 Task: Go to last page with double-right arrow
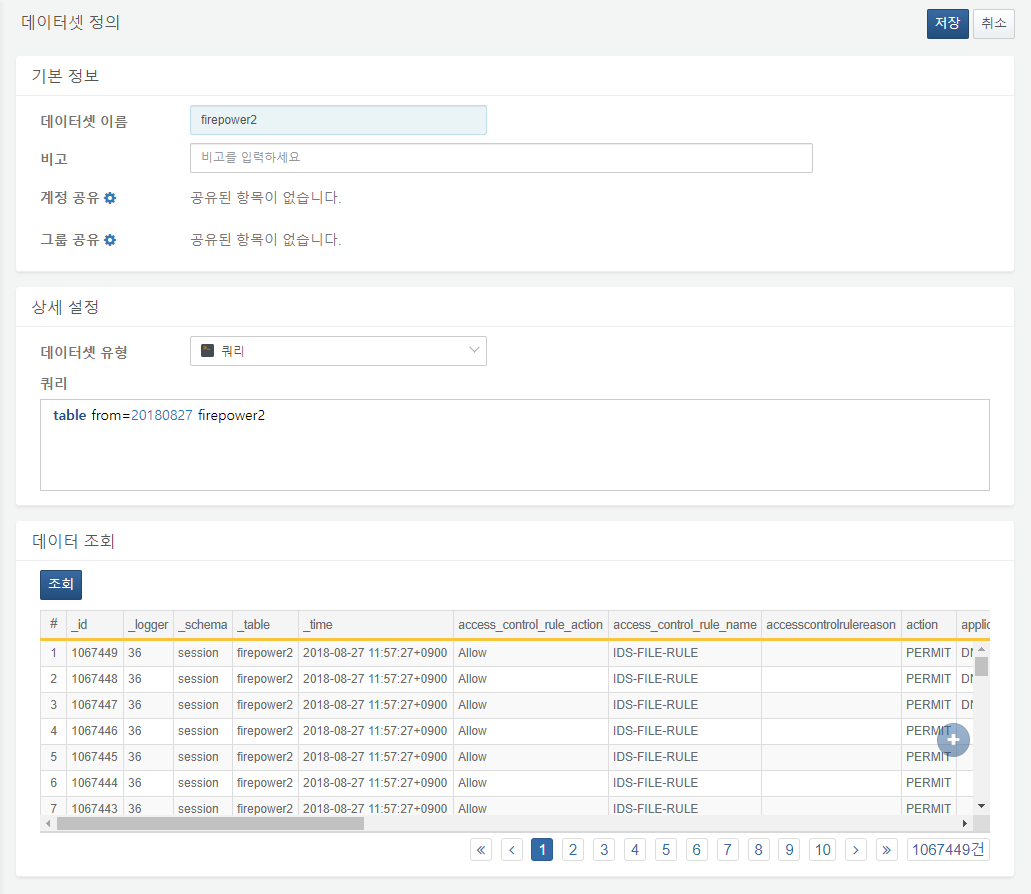[886, 850]
